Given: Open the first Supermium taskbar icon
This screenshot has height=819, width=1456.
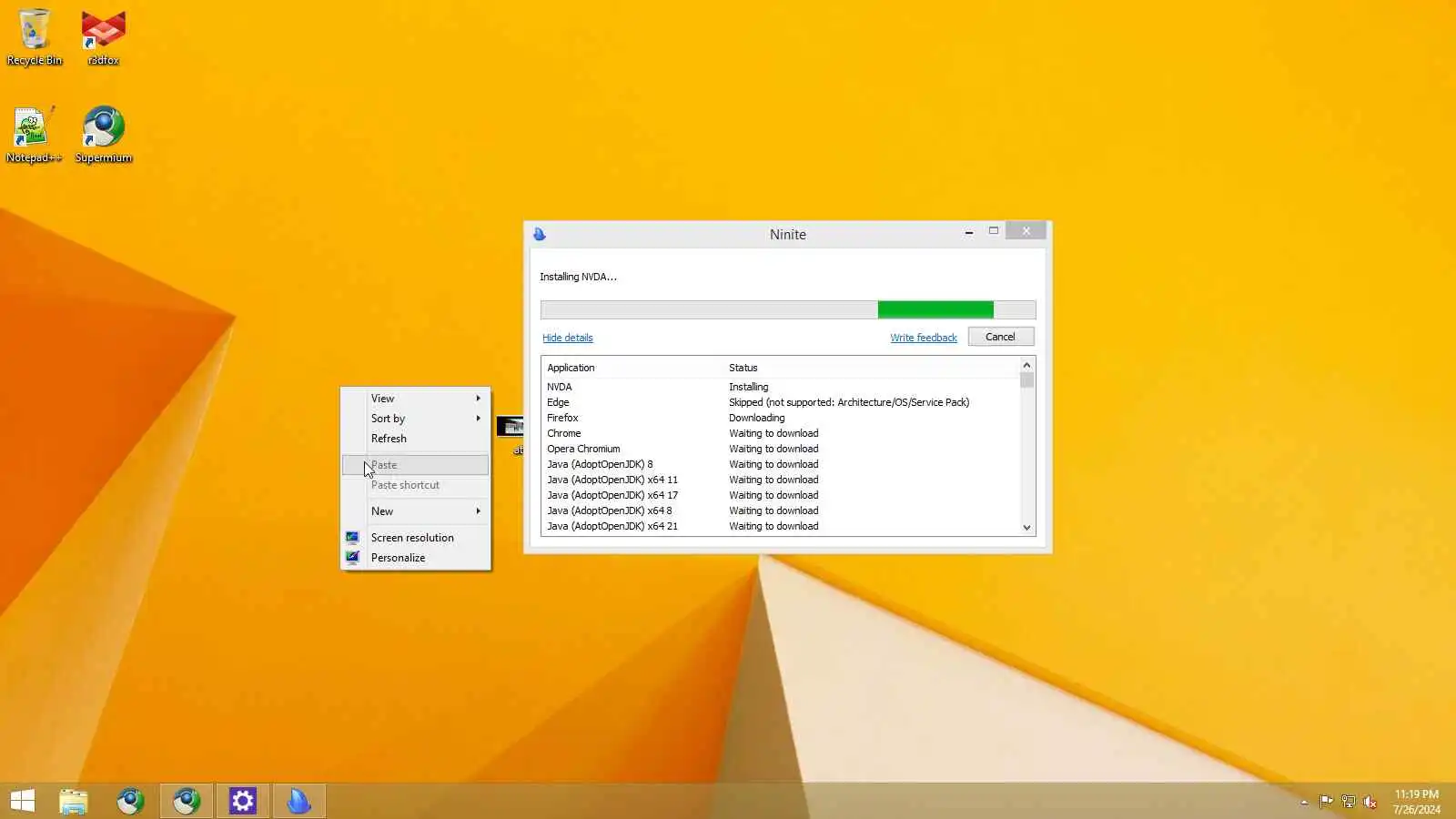Looking at the screenshot, I should pos(130,801).
